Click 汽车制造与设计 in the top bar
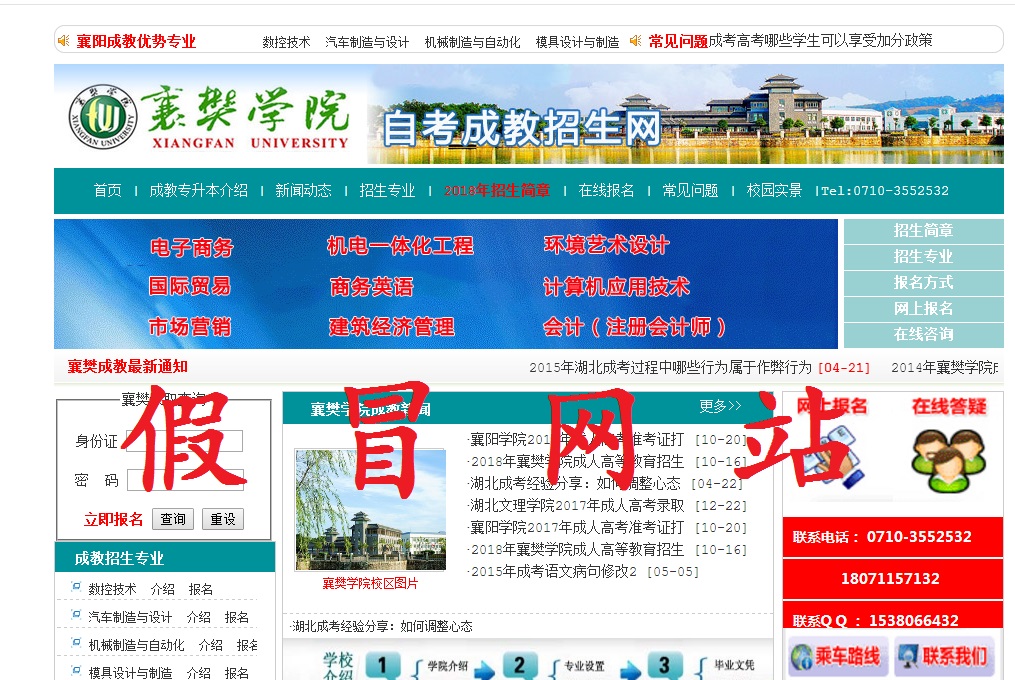 (x=367, y=42)
